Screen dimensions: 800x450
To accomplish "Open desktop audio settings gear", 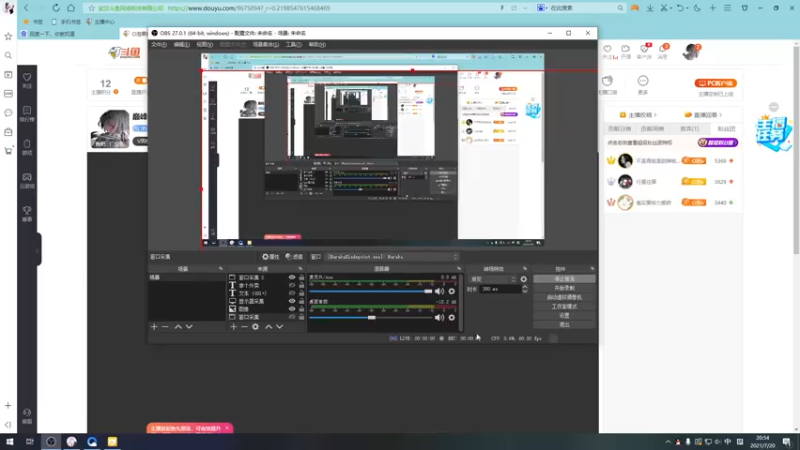I will 452,317.
